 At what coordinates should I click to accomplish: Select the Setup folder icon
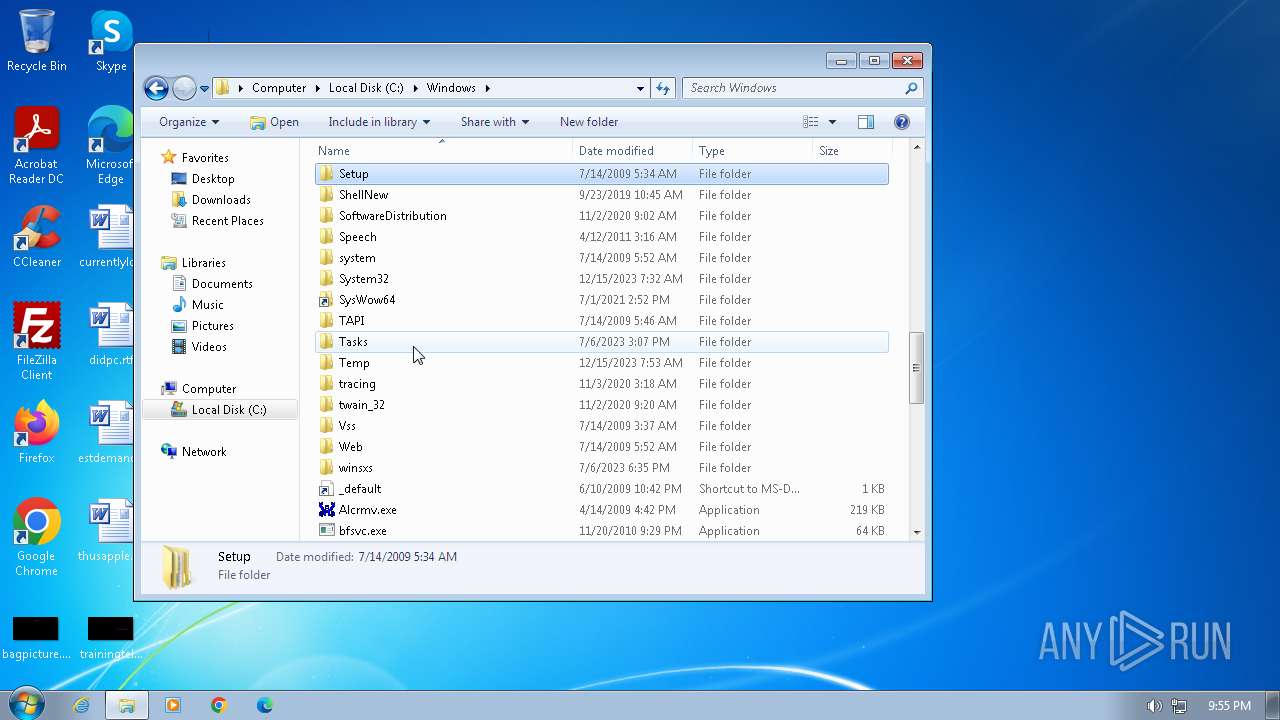click(x=326, y=174)
